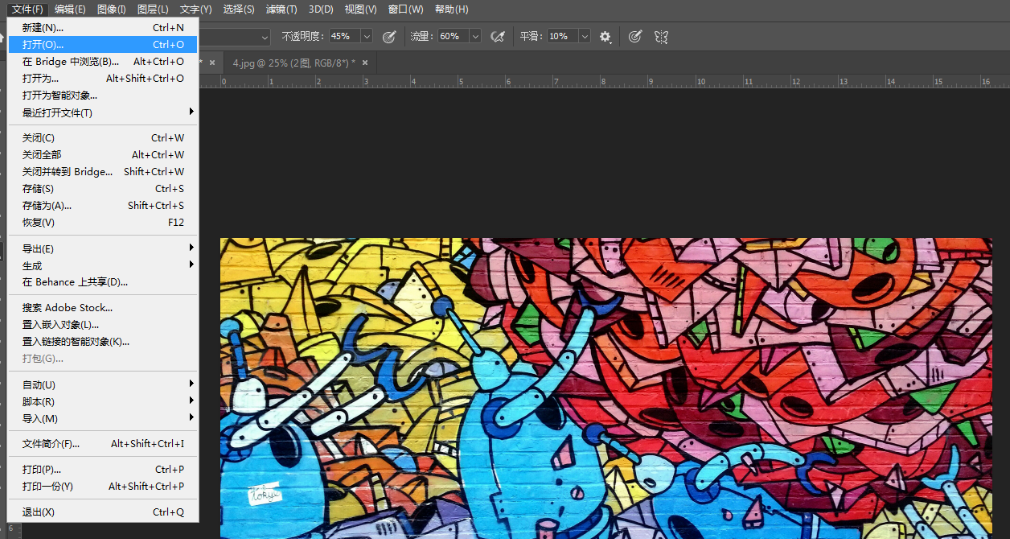Viewport: 1010px width, 539px height.
Task: Enable airbrush build-up icon
Action: (x=497, y=37)
